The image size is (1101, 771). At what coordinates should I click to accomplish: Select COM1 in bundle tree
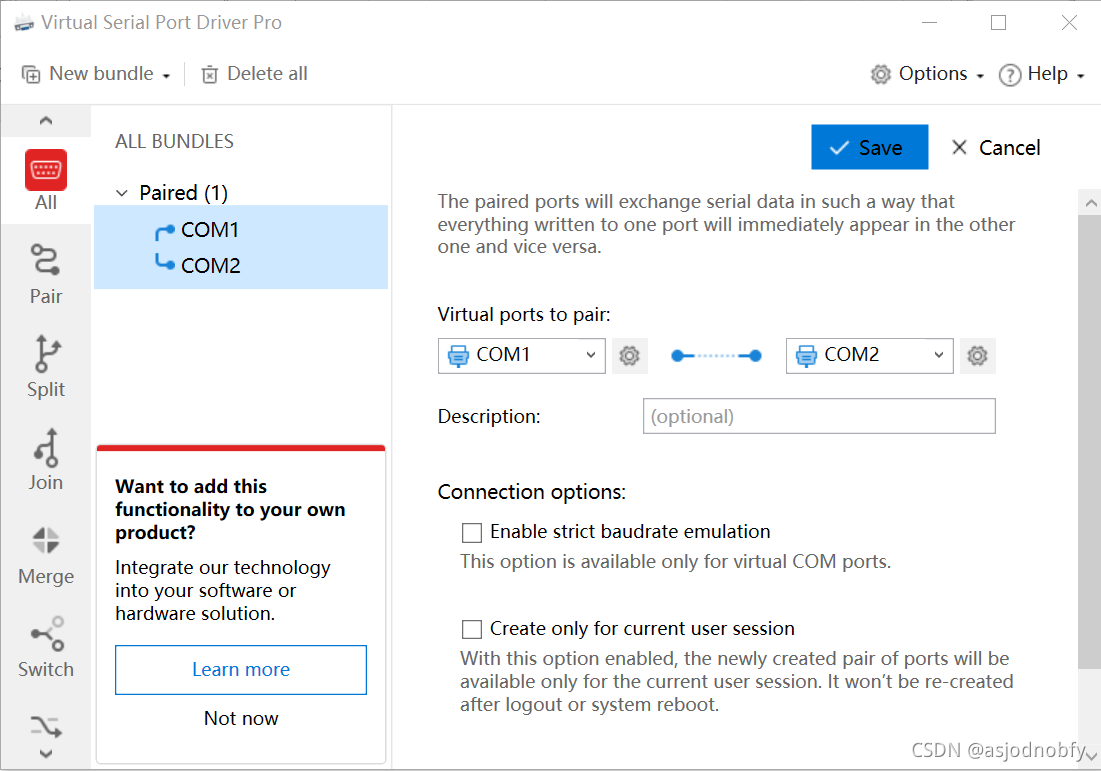pyautogui.click(x=210, y=230)
